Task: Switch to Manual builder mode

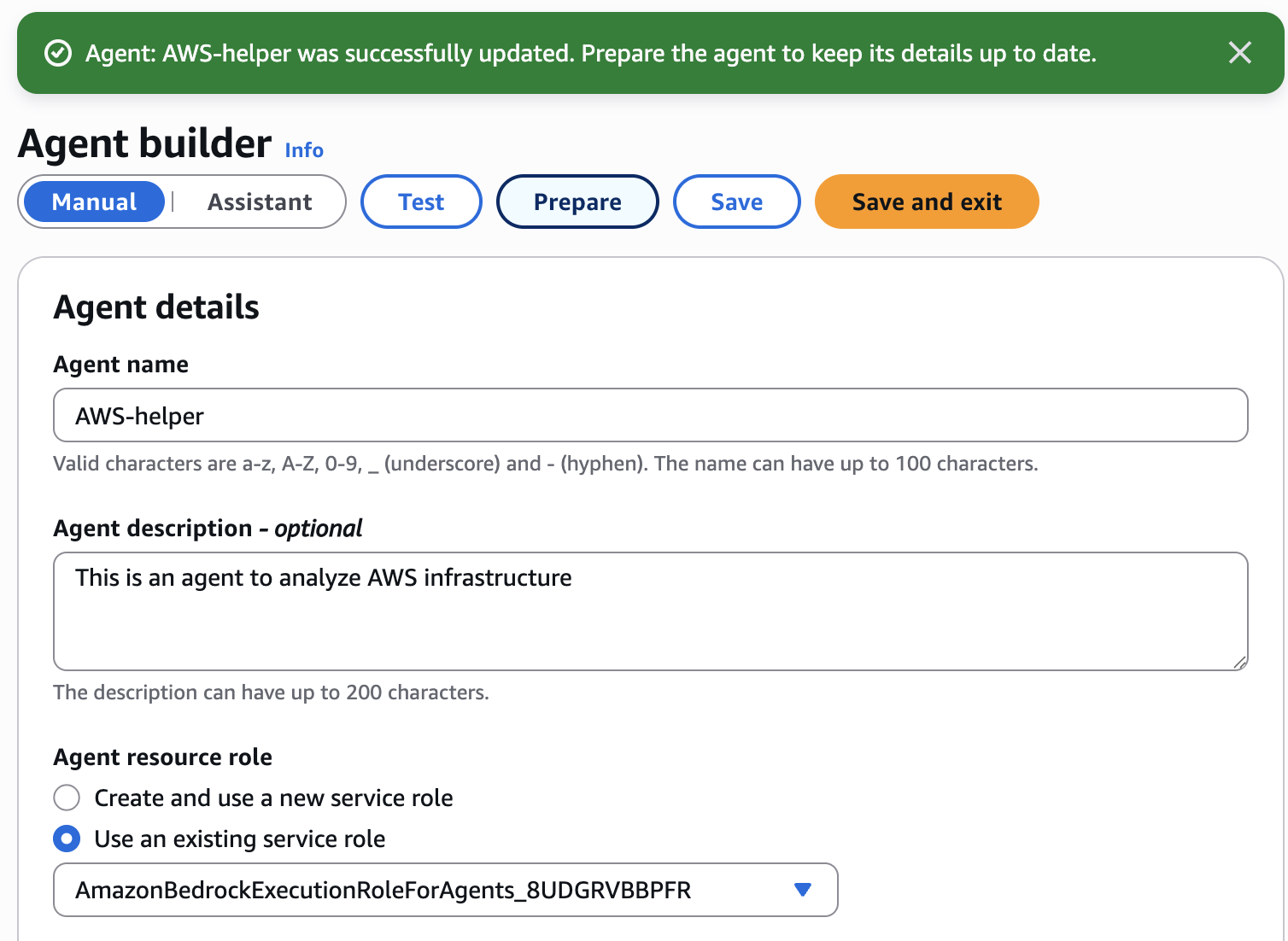Action: coord(94,202)
